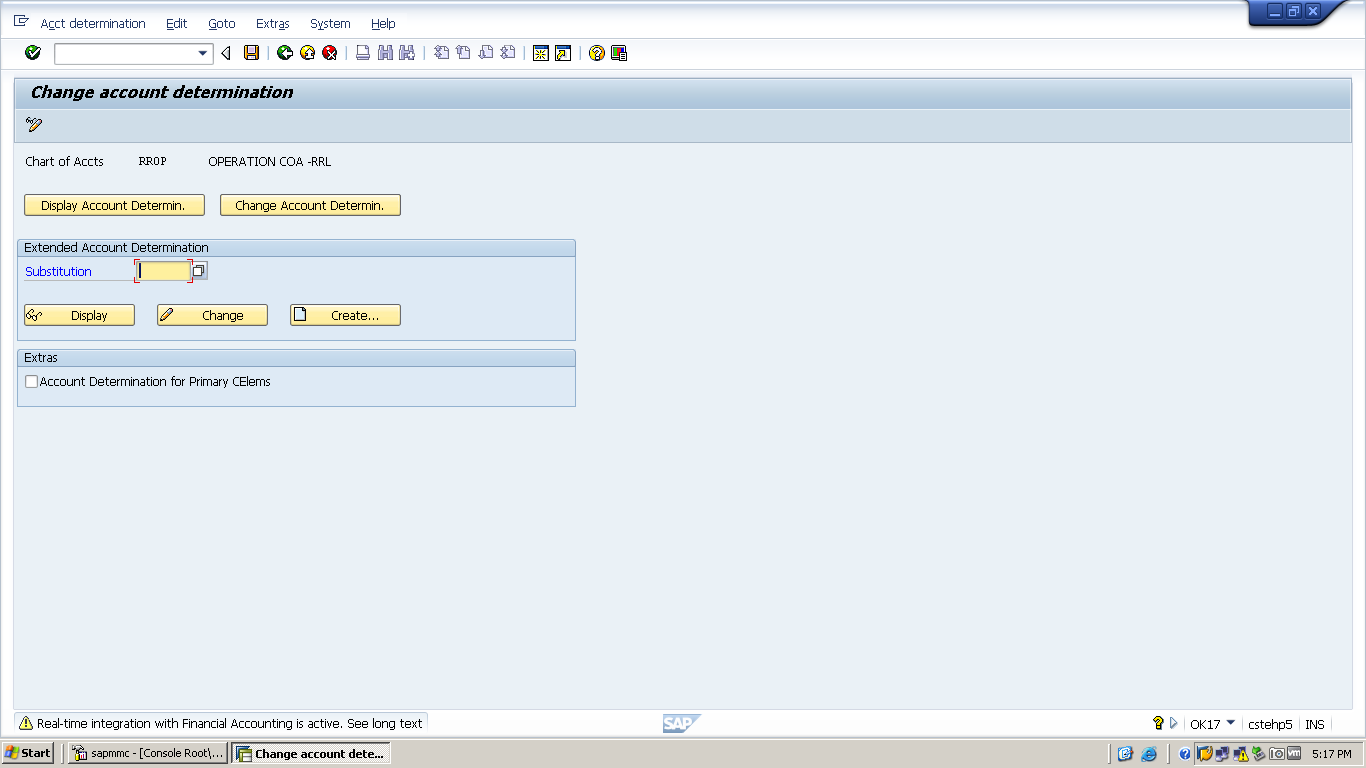The height and width of the screenshot is (768, 1366).
Task: Click the Substitution input field
Action: pos(164,271)
